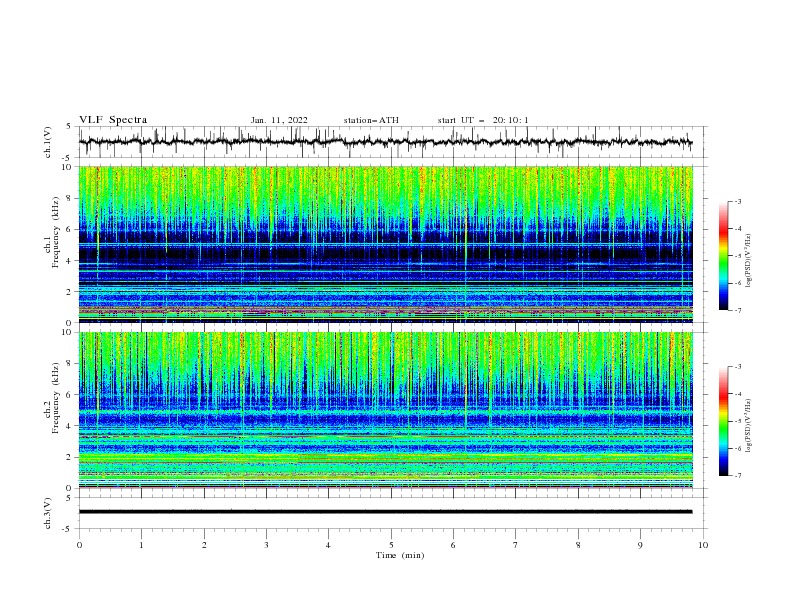Click the log(PSD) label beside the ch.1 color bar
Screen dimensions: 792x612
(x=749, y=261)
